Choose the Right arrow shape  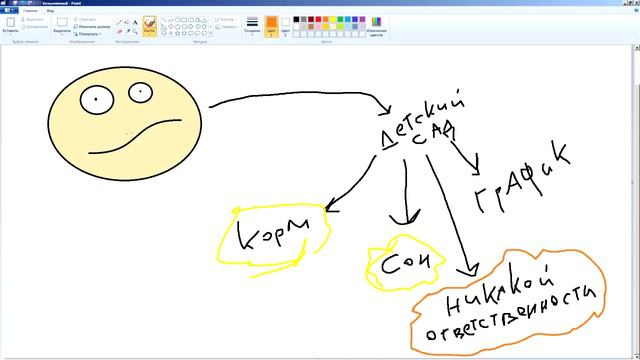(x=191, y=27)
